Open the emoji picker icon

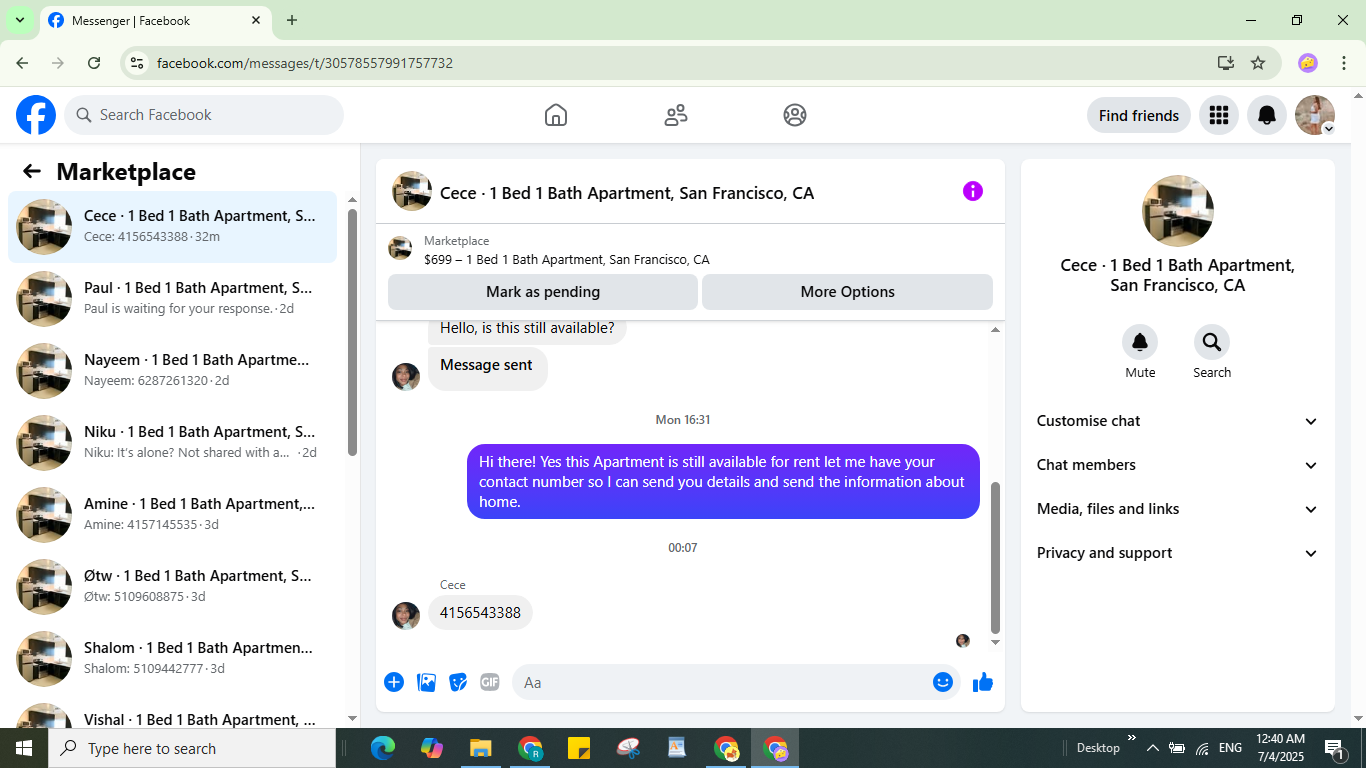pyautogui.click(x=943, y=682)
